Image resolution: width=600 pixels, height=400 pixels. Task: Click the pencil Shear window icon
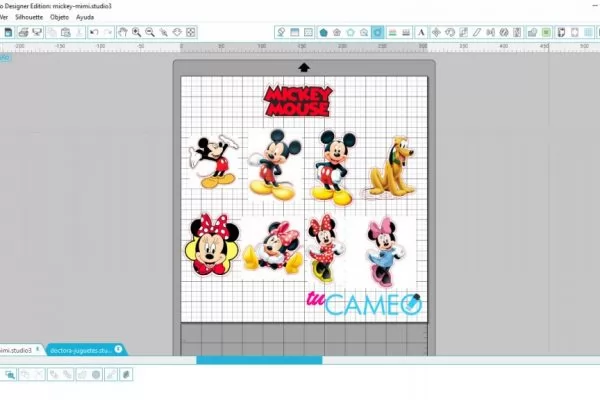[477, 33]
